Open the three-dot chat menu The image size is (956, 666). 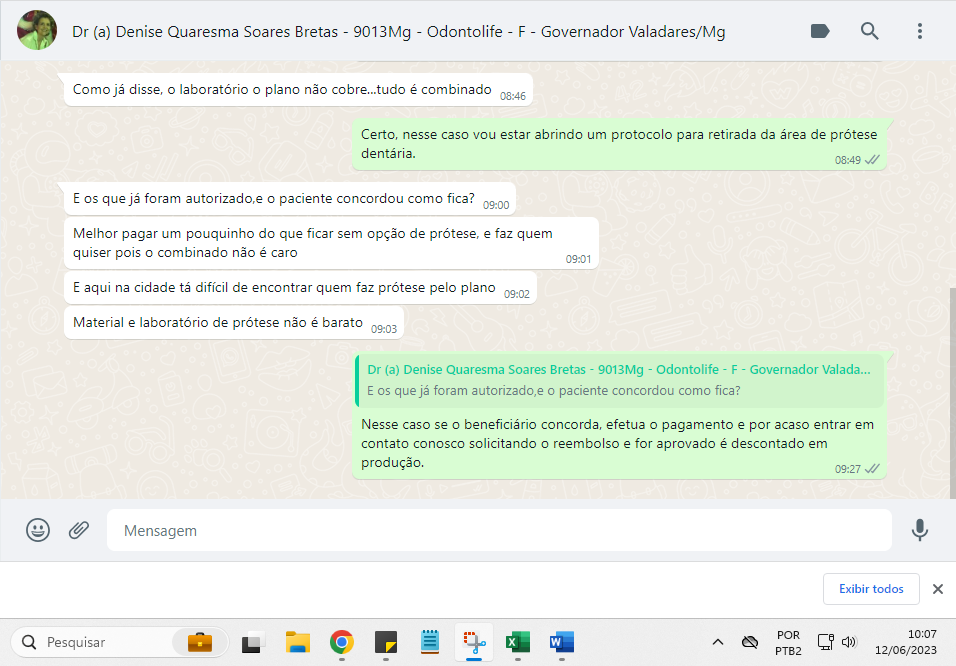tap(920, 31)
